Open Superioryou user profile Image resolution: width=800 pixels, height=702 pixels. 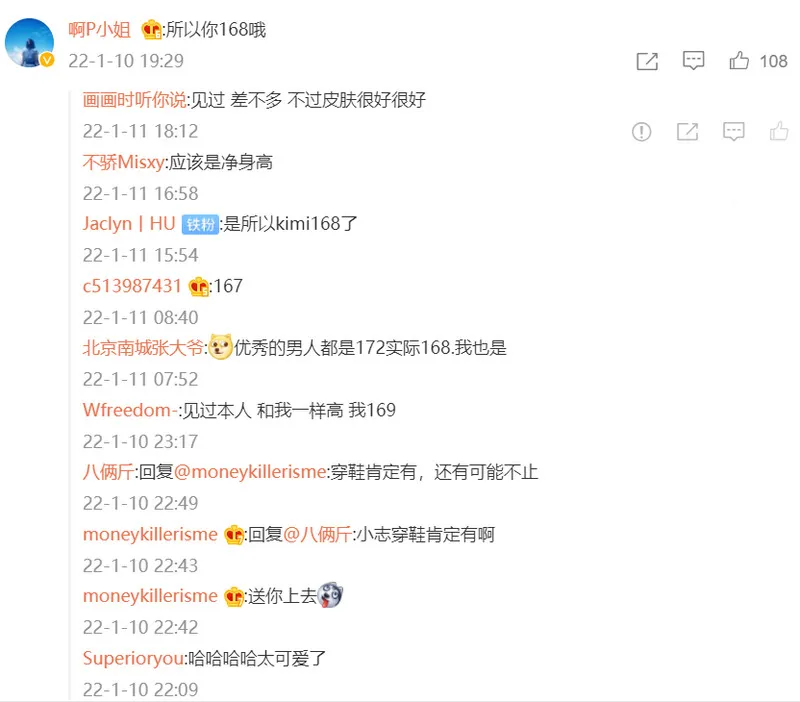tap(133, 658)
